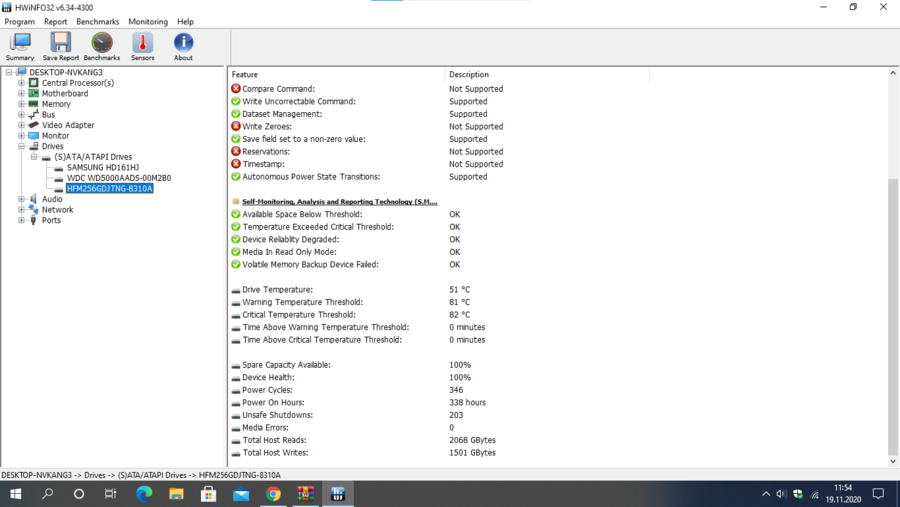The image size is (900, 507).
Task: Open Task View on taskbar
Action: point(110,494)
